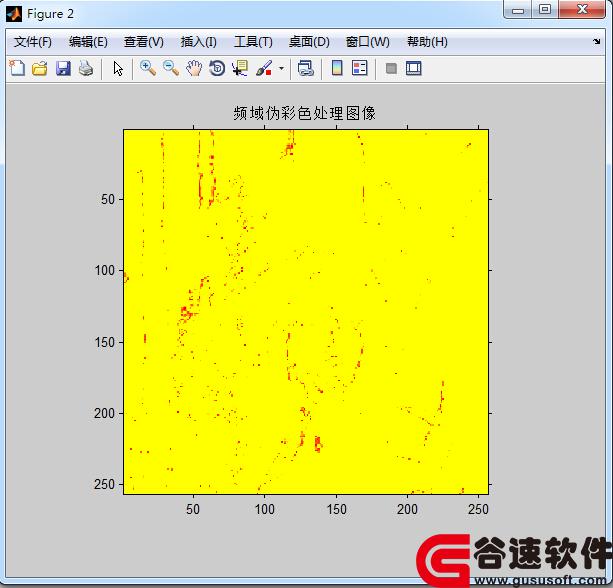
Task: Open the 查看(V) menu
Action: [x=144, y=41]
